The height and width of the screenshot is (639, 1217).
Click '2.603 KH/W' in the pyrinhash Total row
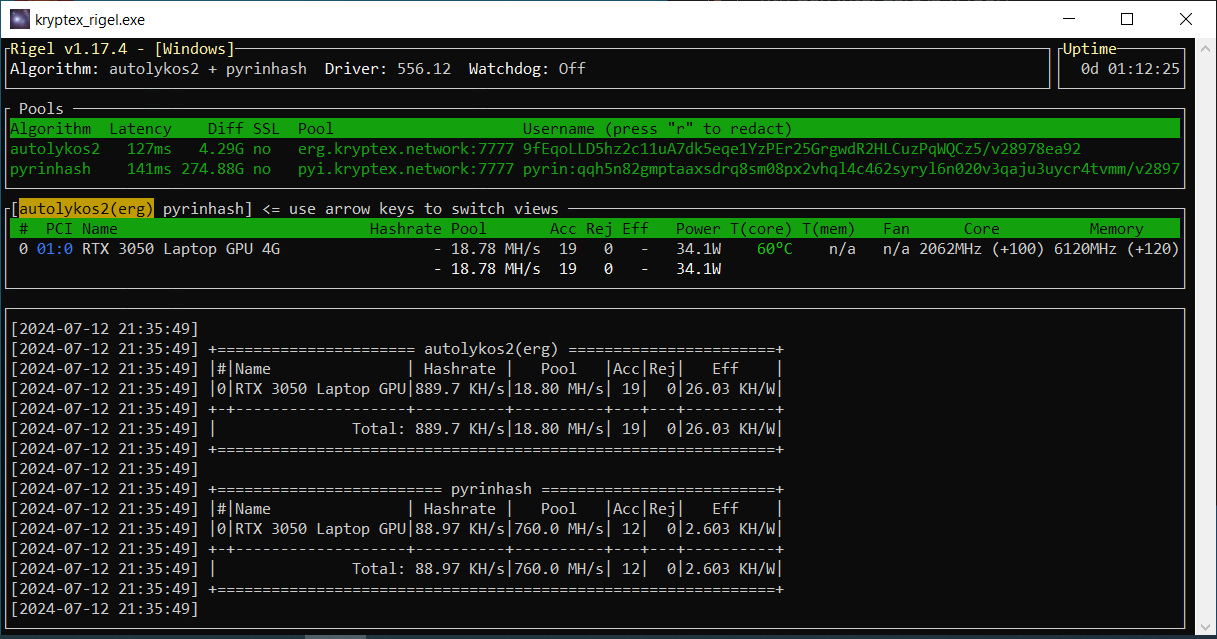[x=730, y=569]
